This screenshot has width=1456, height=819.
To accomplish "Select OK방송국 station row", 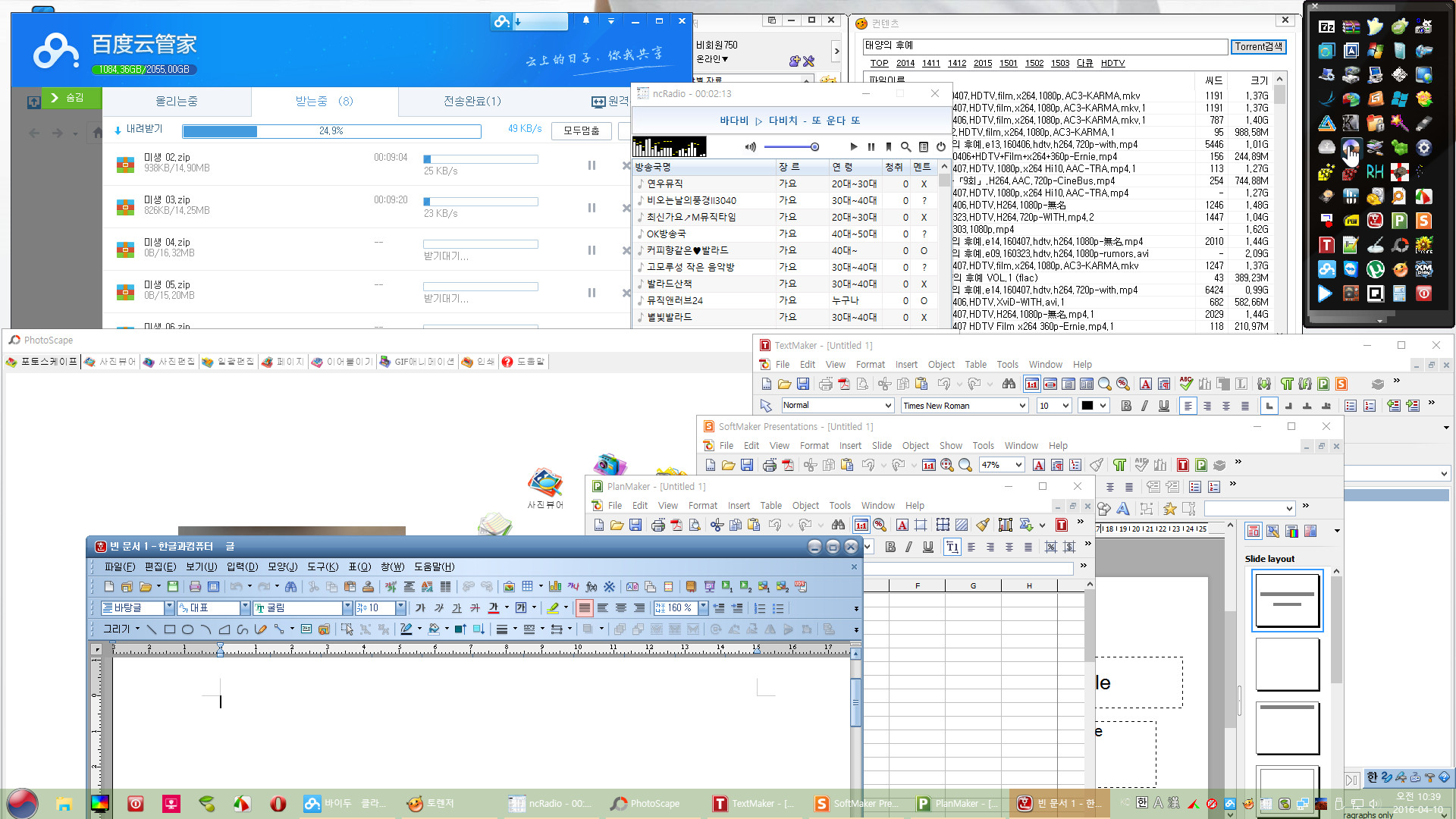I will click(x=784, y=234).
